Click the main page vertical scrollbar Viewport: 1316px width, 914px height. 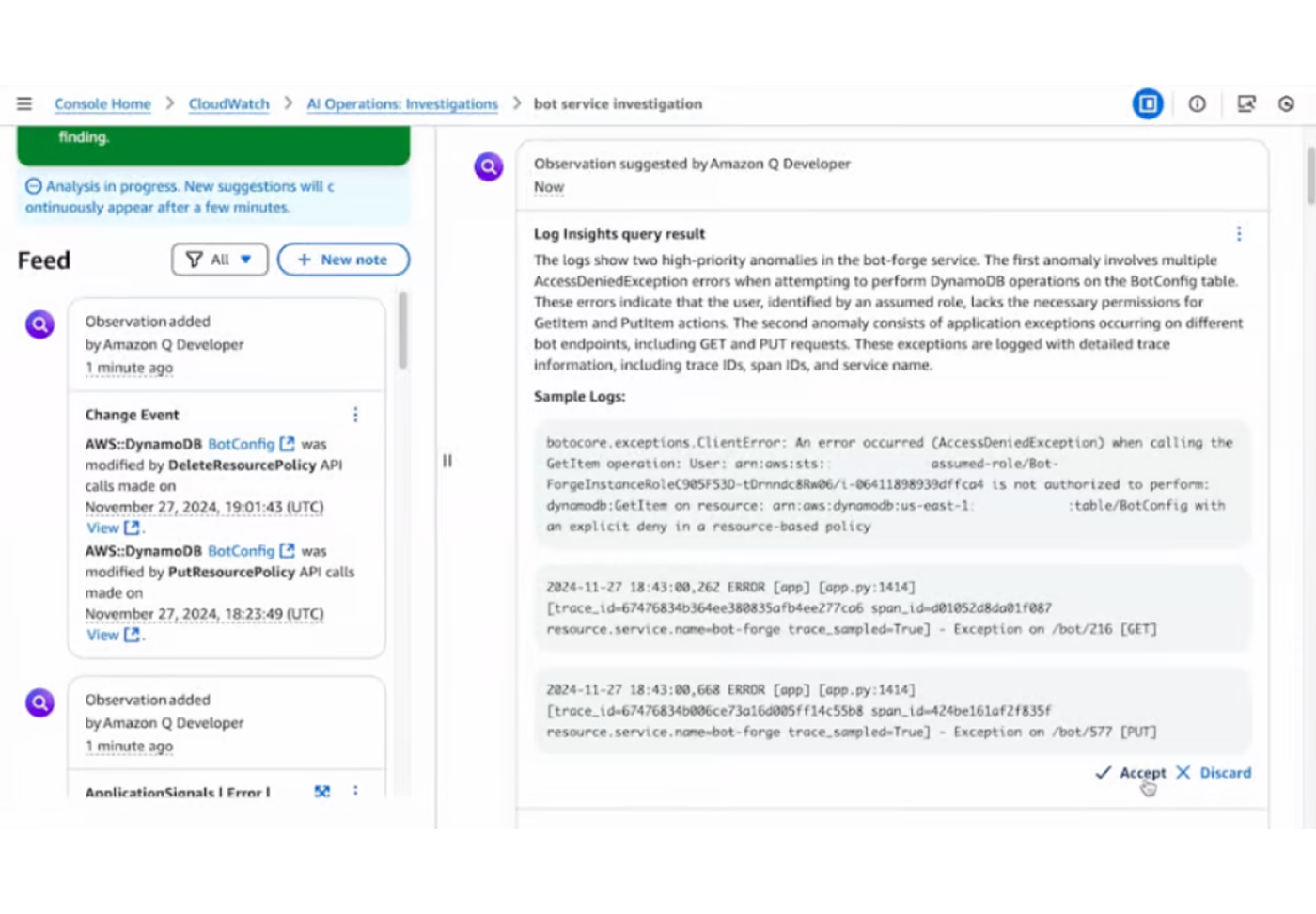click(1310, 175)
